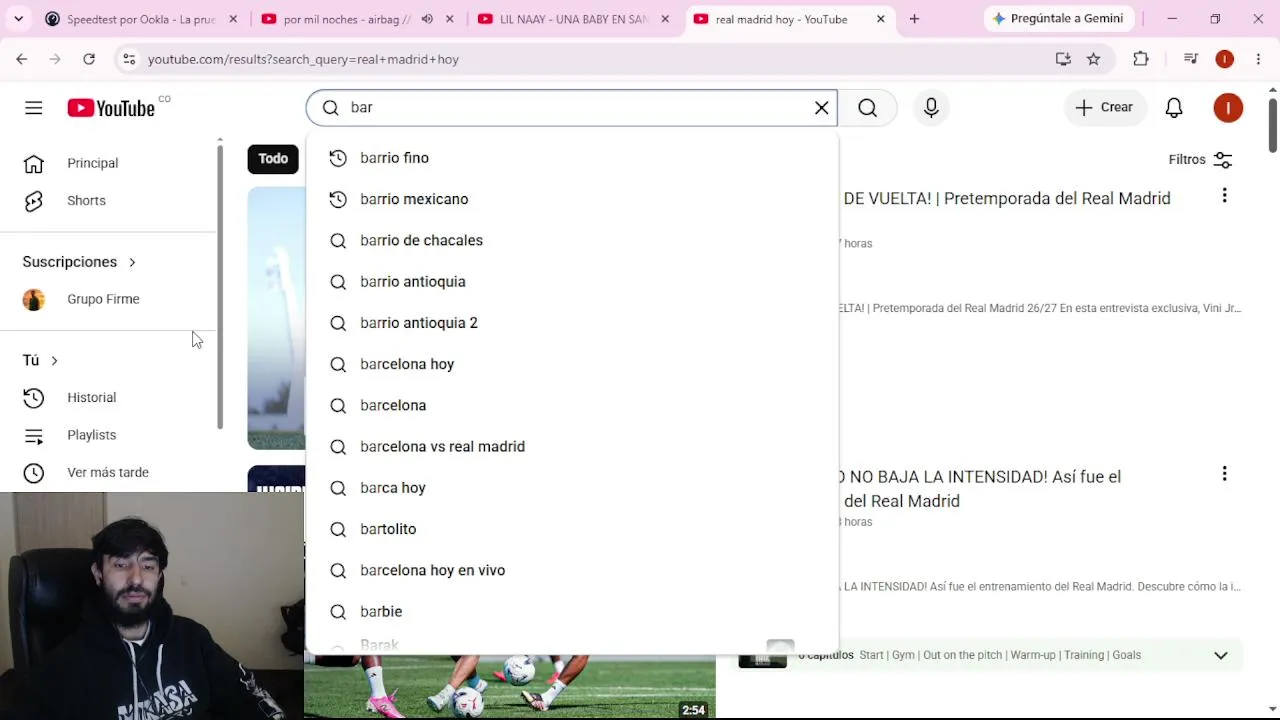Image resolution: width=1280 pixels, height=720 pixels.
Task: Open the tab search dropdown arrow
Action: tap(18, 19)
